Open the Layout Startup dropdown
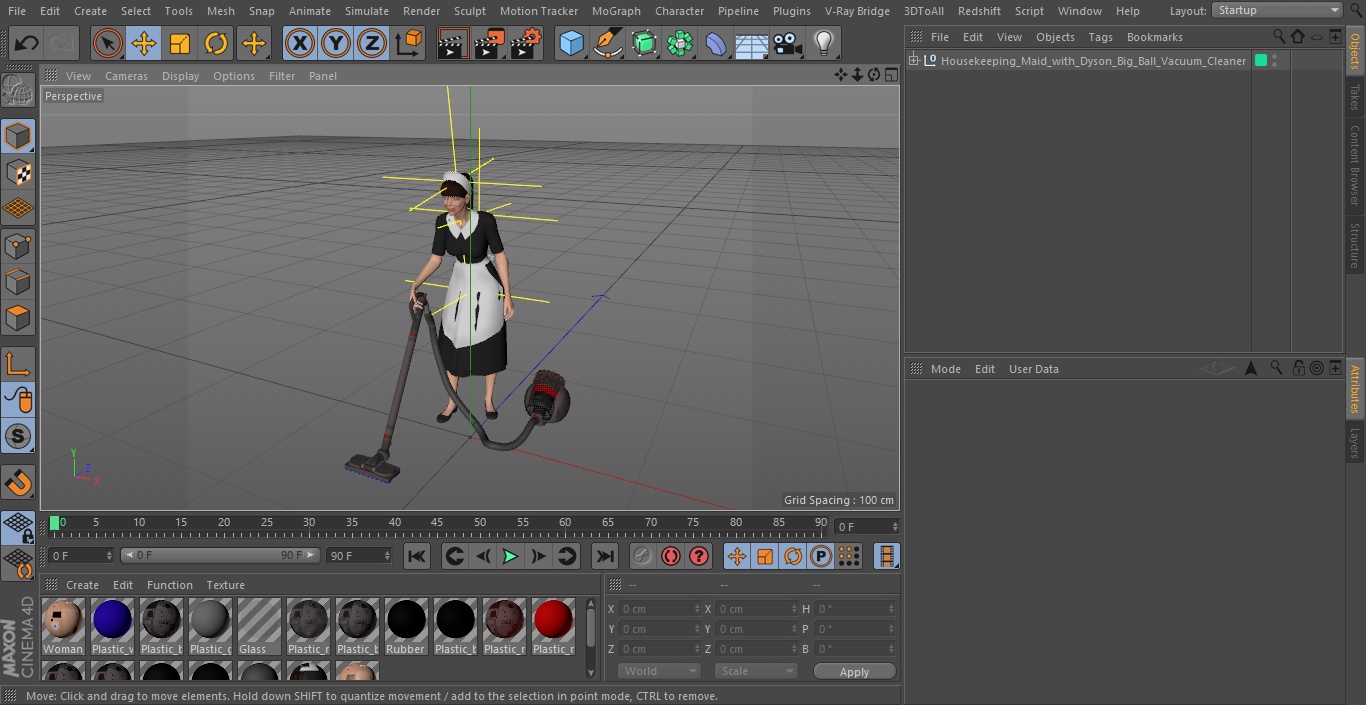This screenshot has width=1366, height=705. (x=1277, y=10)
